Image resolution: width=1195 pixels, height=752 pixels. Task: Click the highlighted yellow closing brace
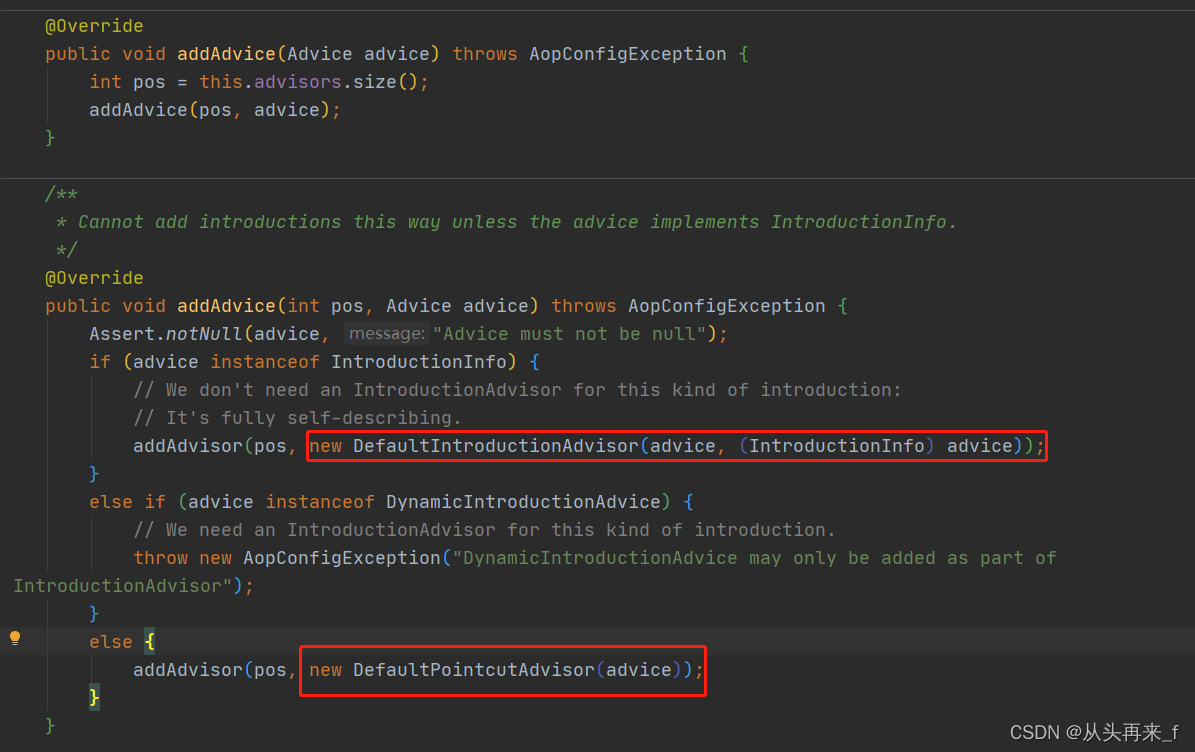93,697
